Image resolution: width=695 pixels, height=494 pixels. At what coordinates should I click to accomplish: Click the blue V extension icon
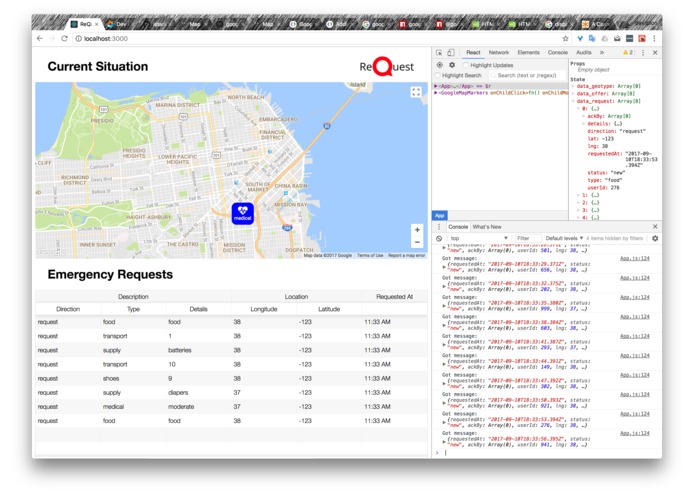[x=580, y=39]
